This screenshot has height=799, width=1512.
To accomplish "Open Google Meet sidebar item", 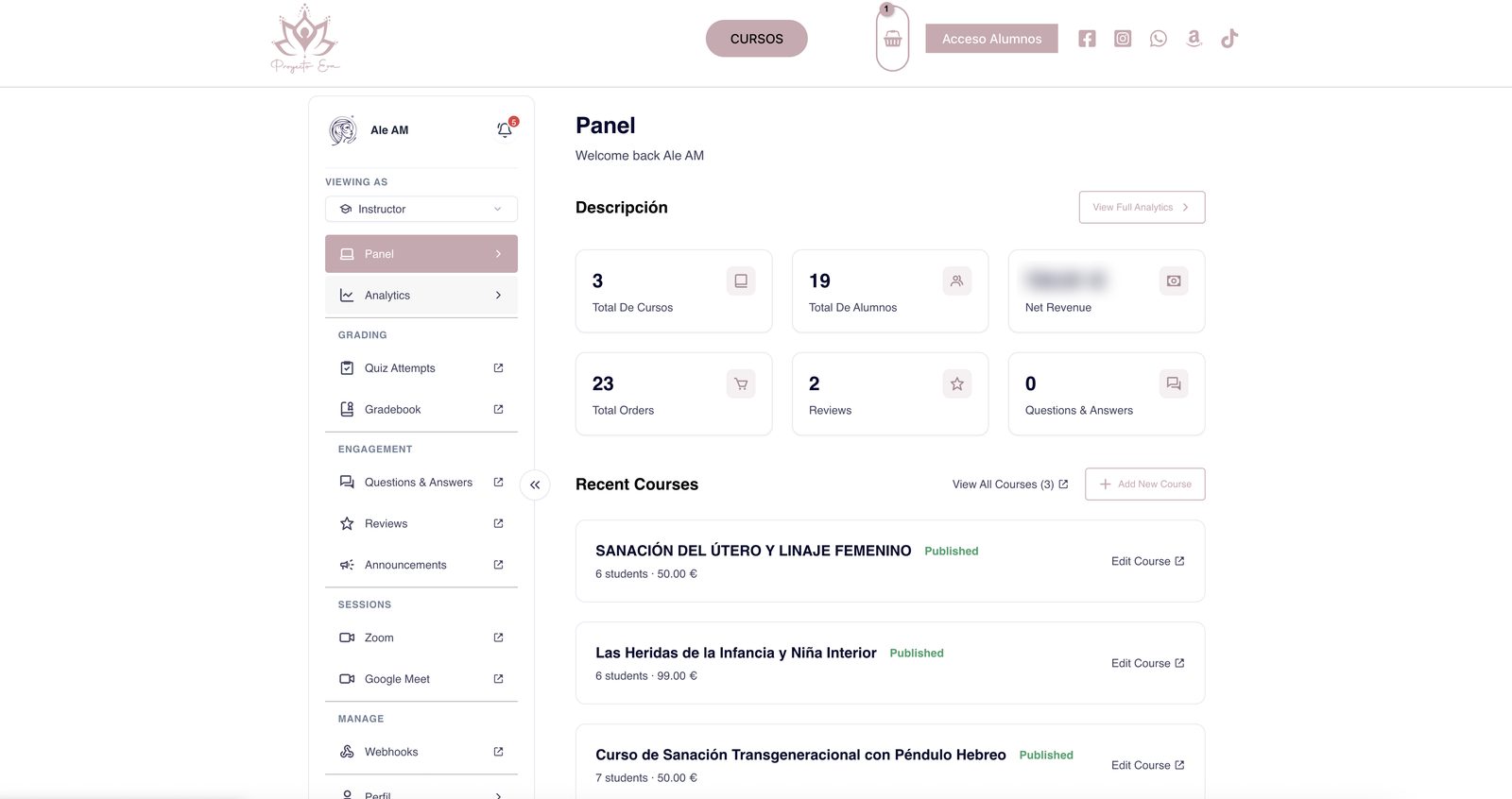I will click(x=421, y=679).
